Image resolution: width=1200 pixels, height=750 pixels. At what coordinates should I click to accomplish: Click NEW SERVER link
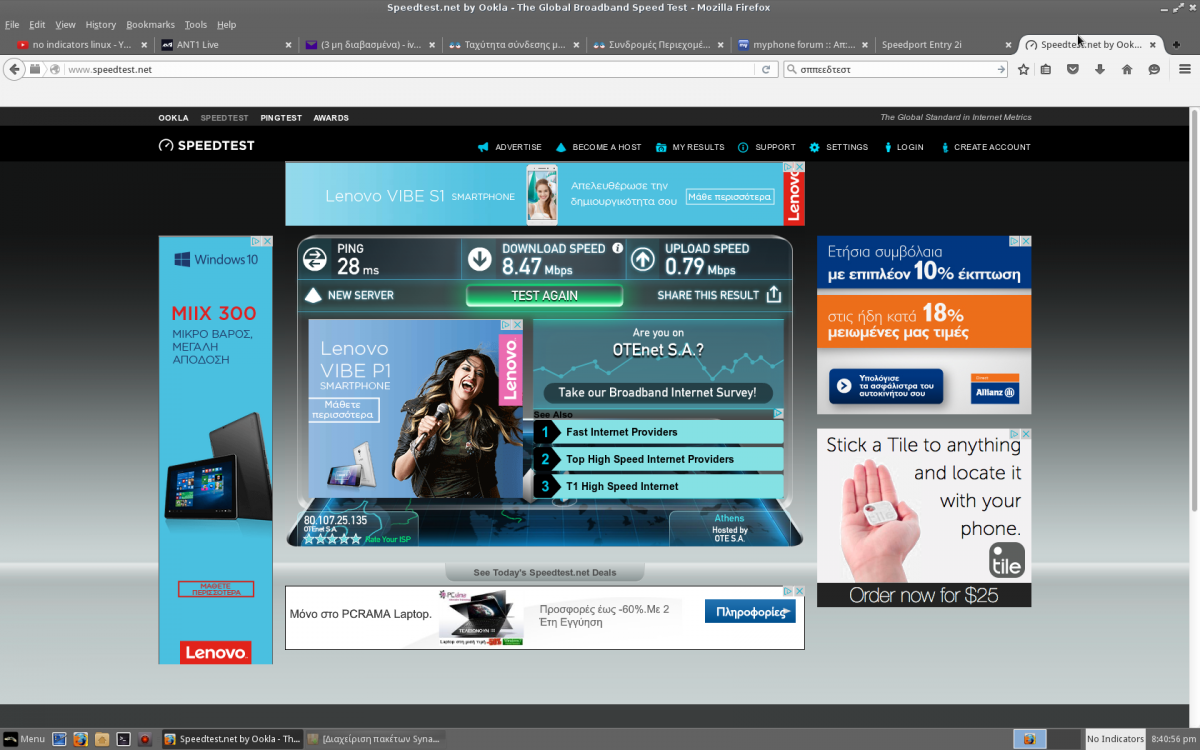tap(360, 295)
